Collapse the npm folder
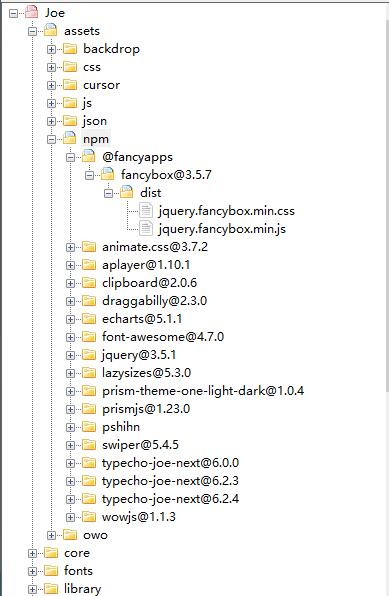Viewport: 389px width, 596px height. click(51, 139)
